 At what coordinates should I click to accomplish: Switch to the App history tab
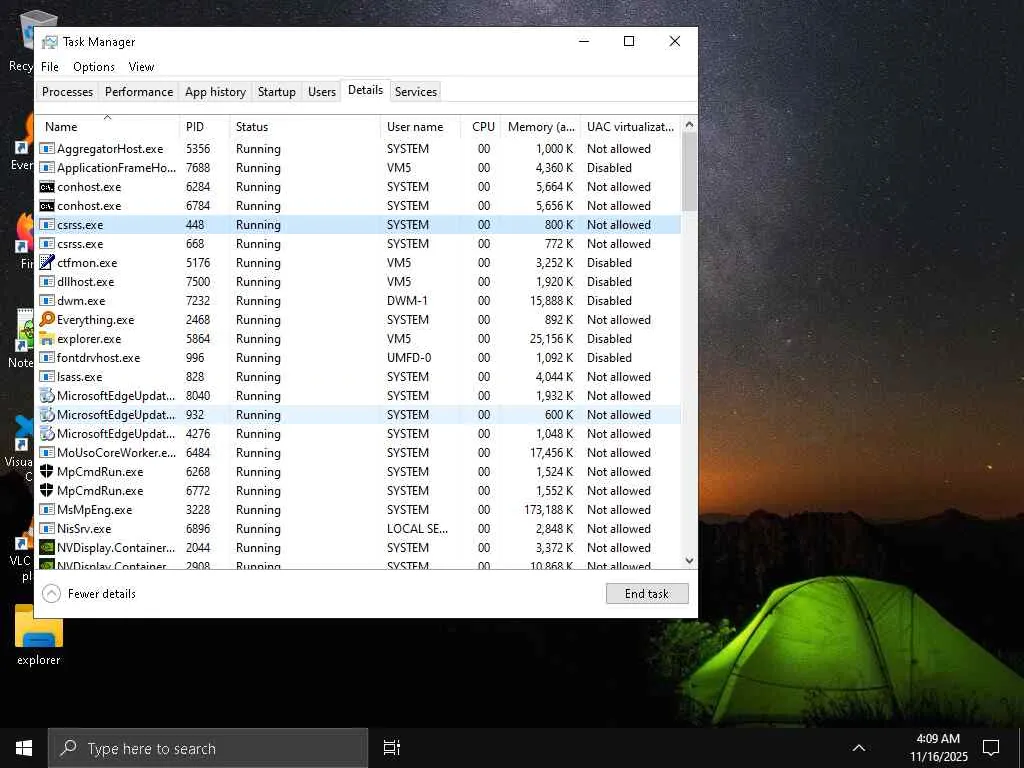pos(215,91)
